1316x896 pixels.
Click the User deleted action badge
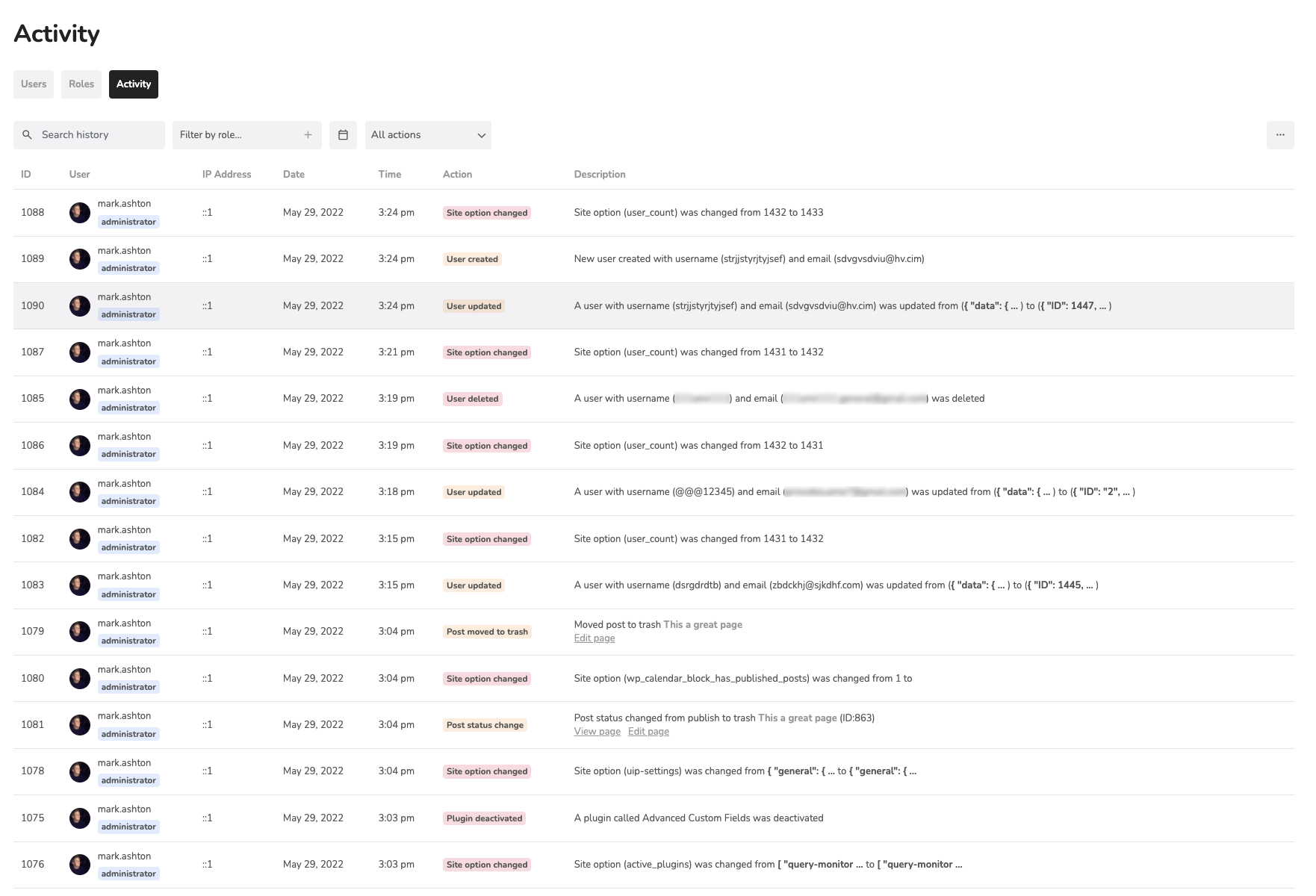[472, 399]
